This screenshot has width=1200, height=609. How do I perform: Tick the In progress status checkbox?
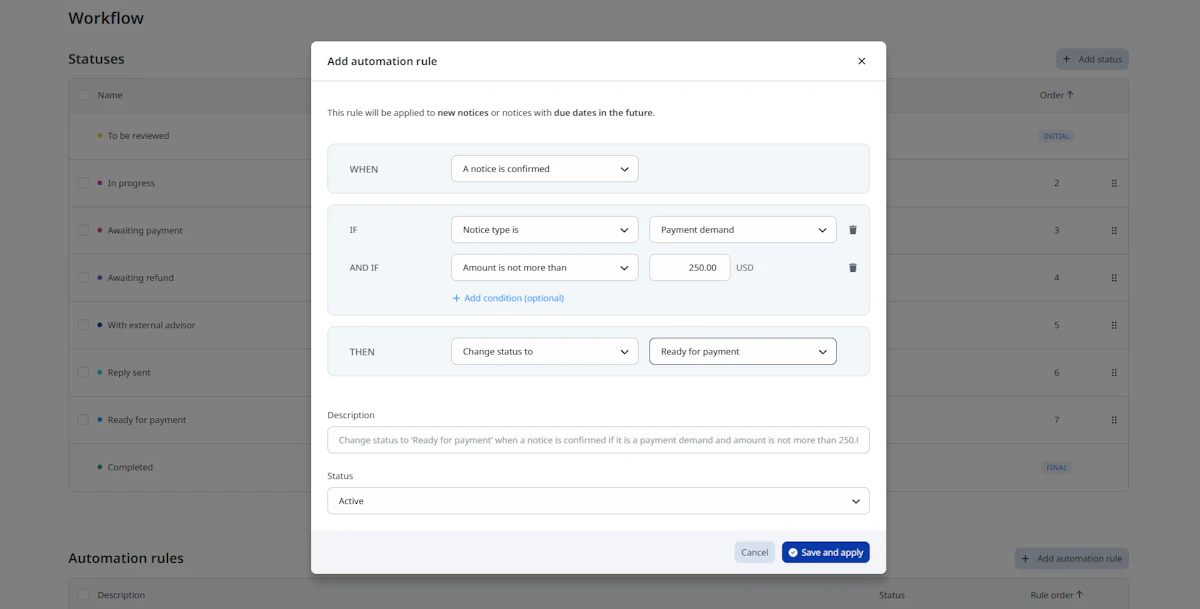(x=84, y=183)
